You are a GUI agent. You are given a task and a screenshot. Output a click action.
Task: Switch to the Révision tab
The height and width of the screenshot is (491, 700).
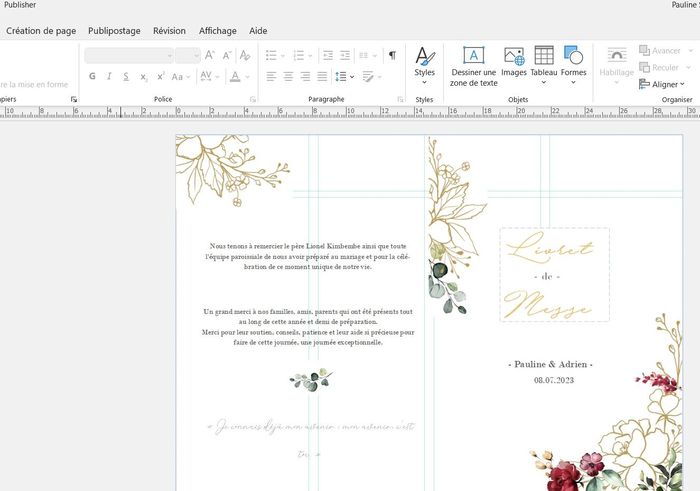click(x=169, y=31)
